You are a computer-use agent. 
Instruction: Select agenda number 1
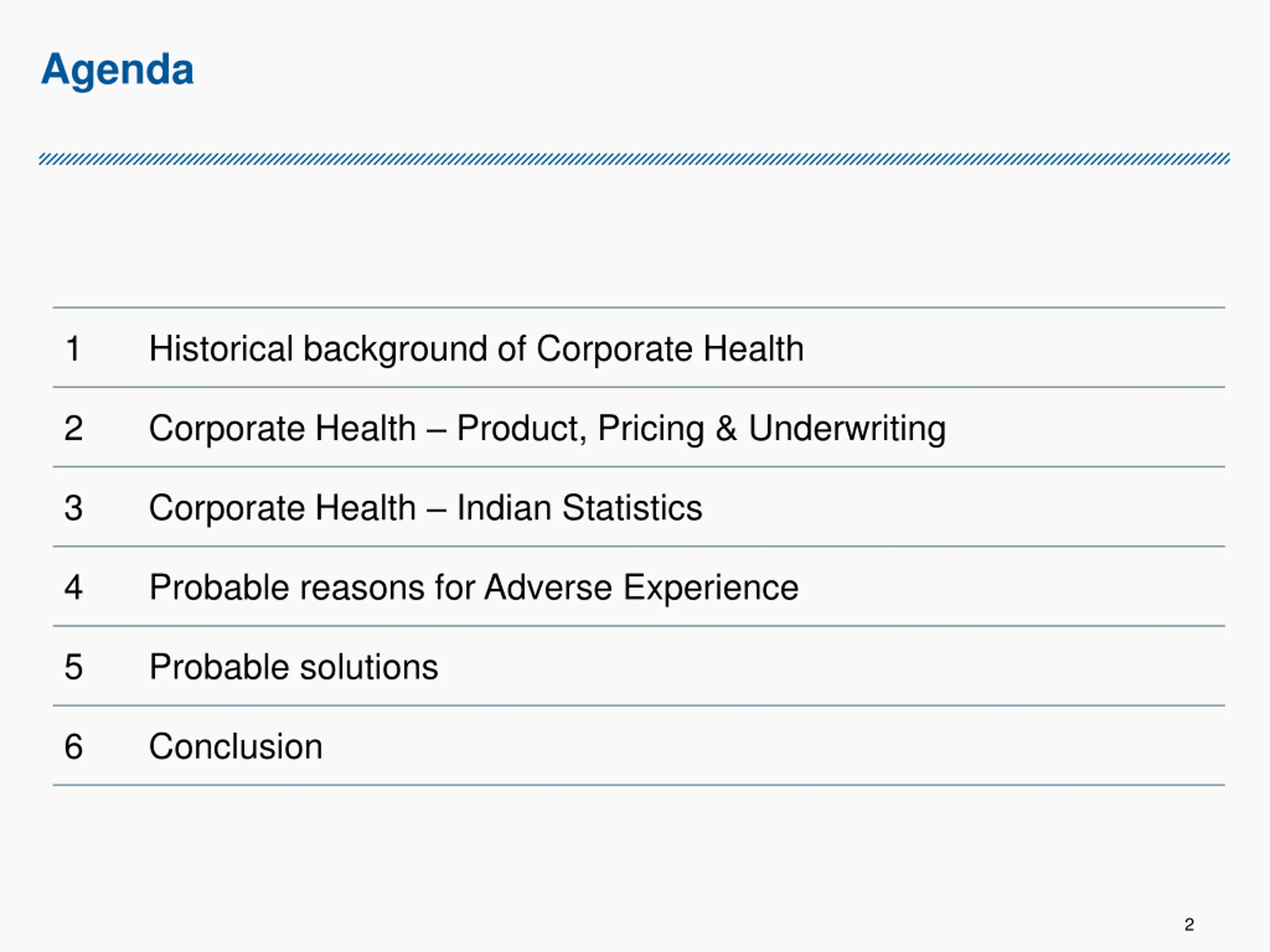click(73, 348)
